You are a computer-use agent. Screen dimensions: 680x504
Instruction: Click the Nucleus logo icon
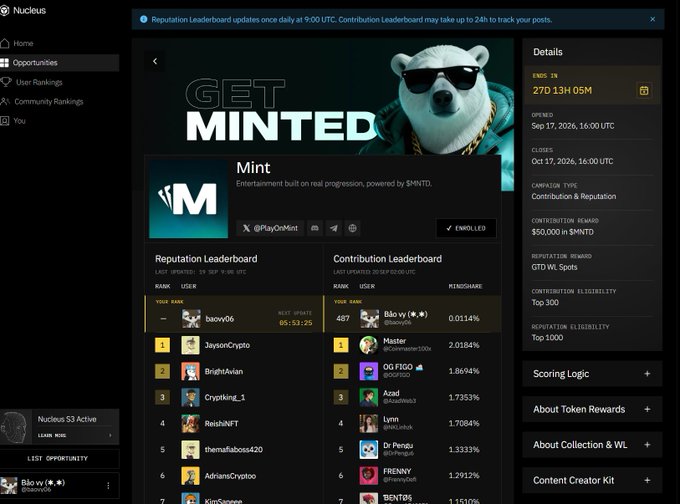[x=4, y=10]
